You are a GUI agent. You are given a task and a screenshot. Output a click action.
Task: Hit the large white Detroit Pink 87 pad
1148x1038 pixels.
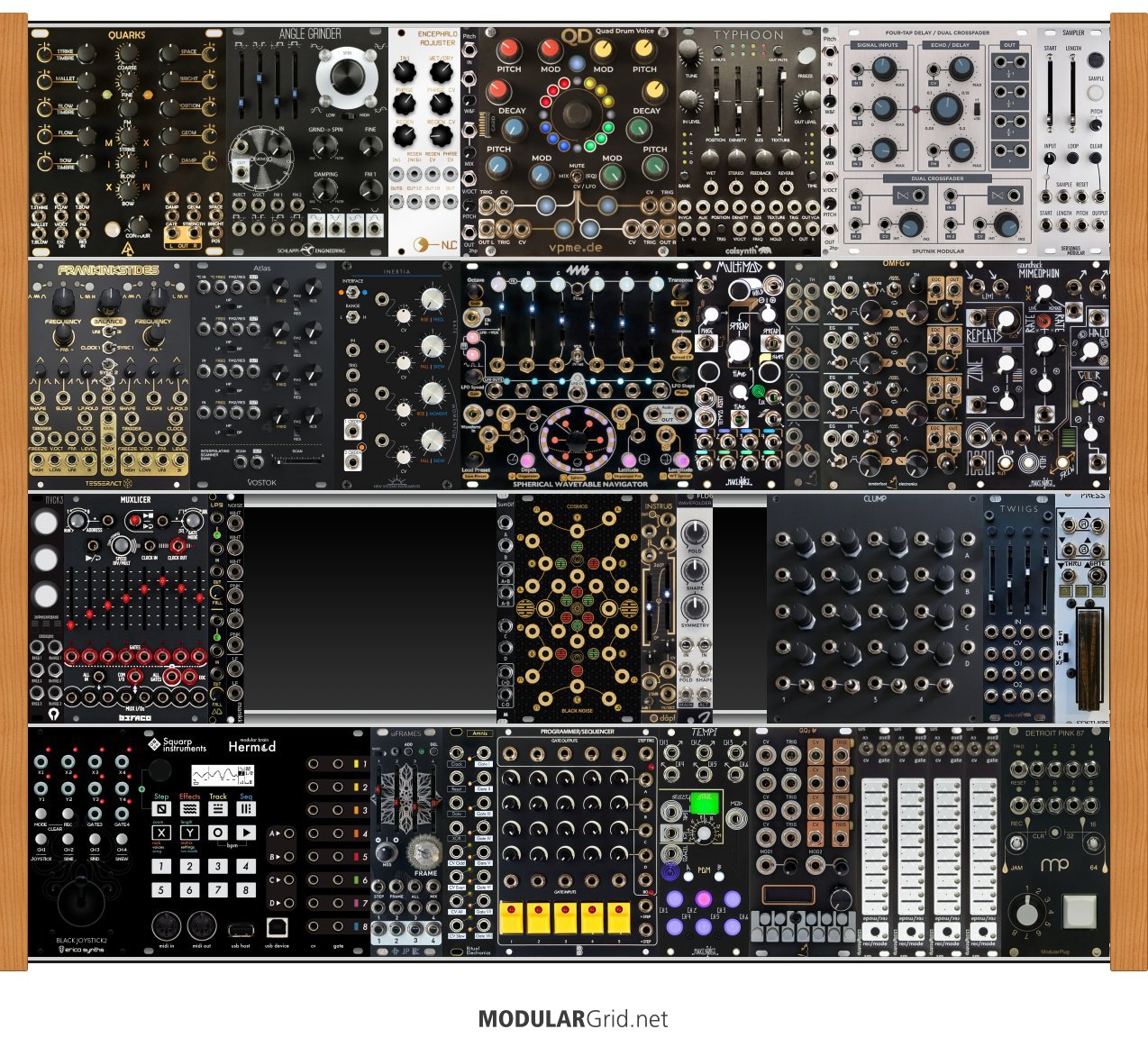click(x=1079, y=912)
